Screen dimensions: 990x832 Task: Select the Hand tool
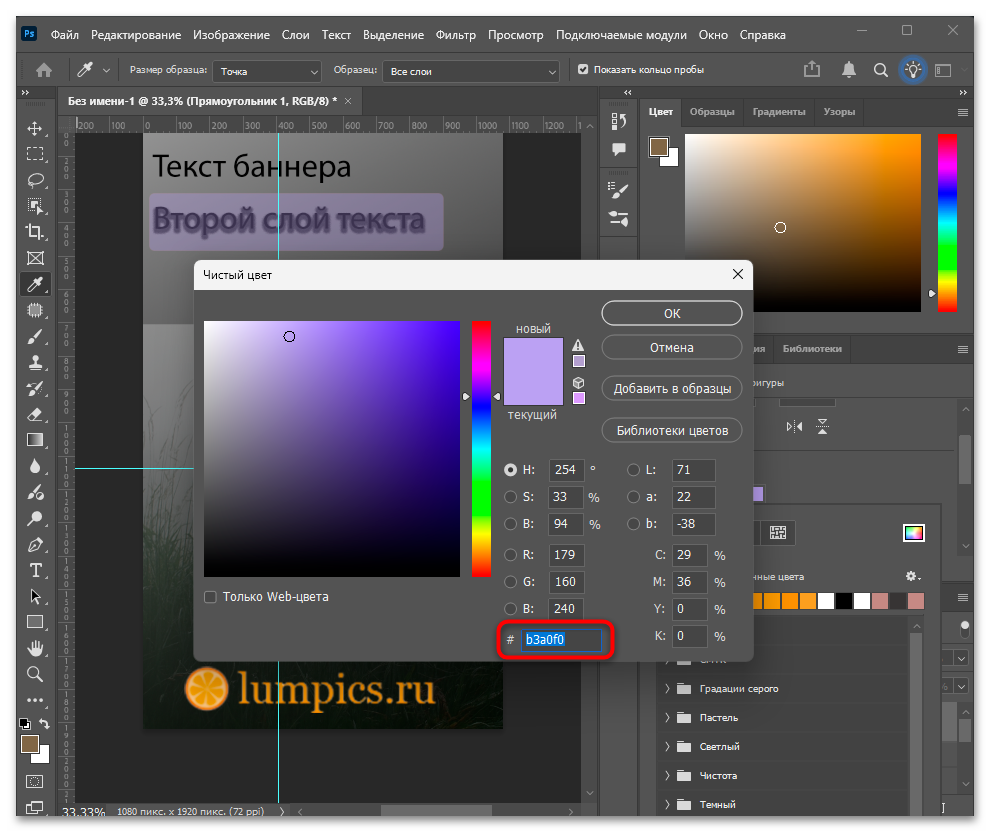coord(35,648)
